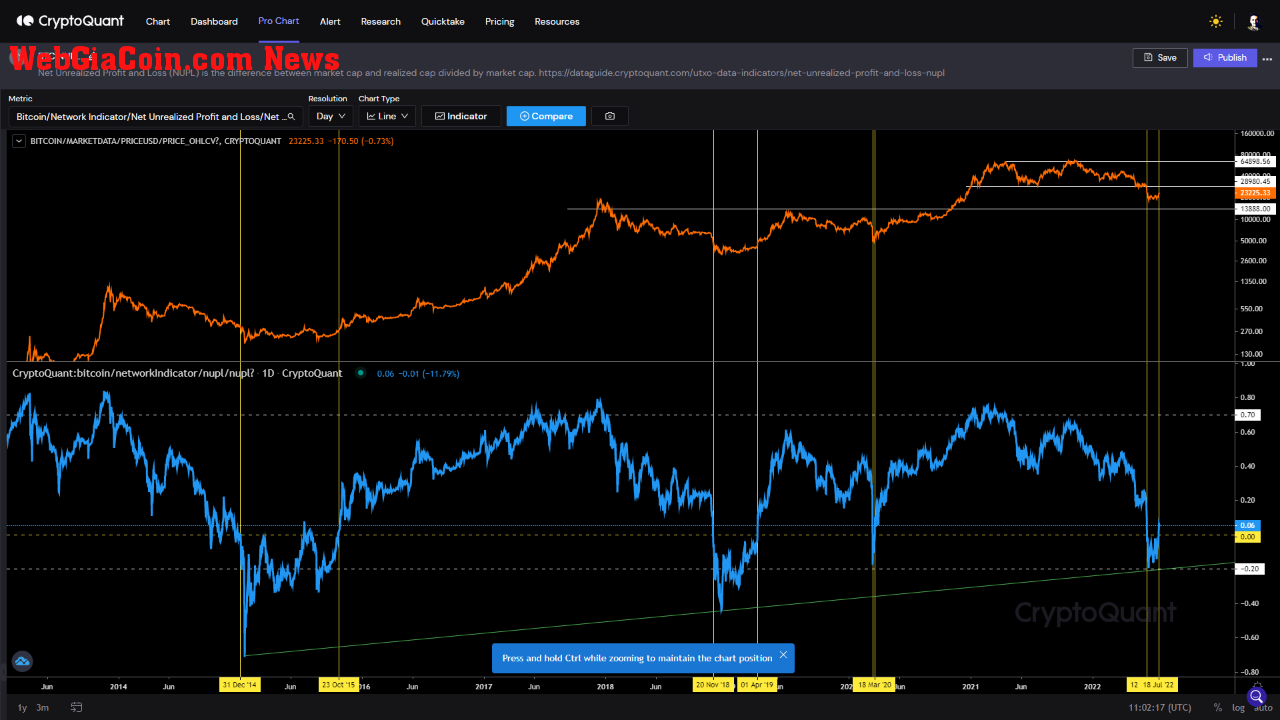Viewport: 1280px width, 720px height.
Task: Click the 28980.45 price level label
Action: [1255, 181]
